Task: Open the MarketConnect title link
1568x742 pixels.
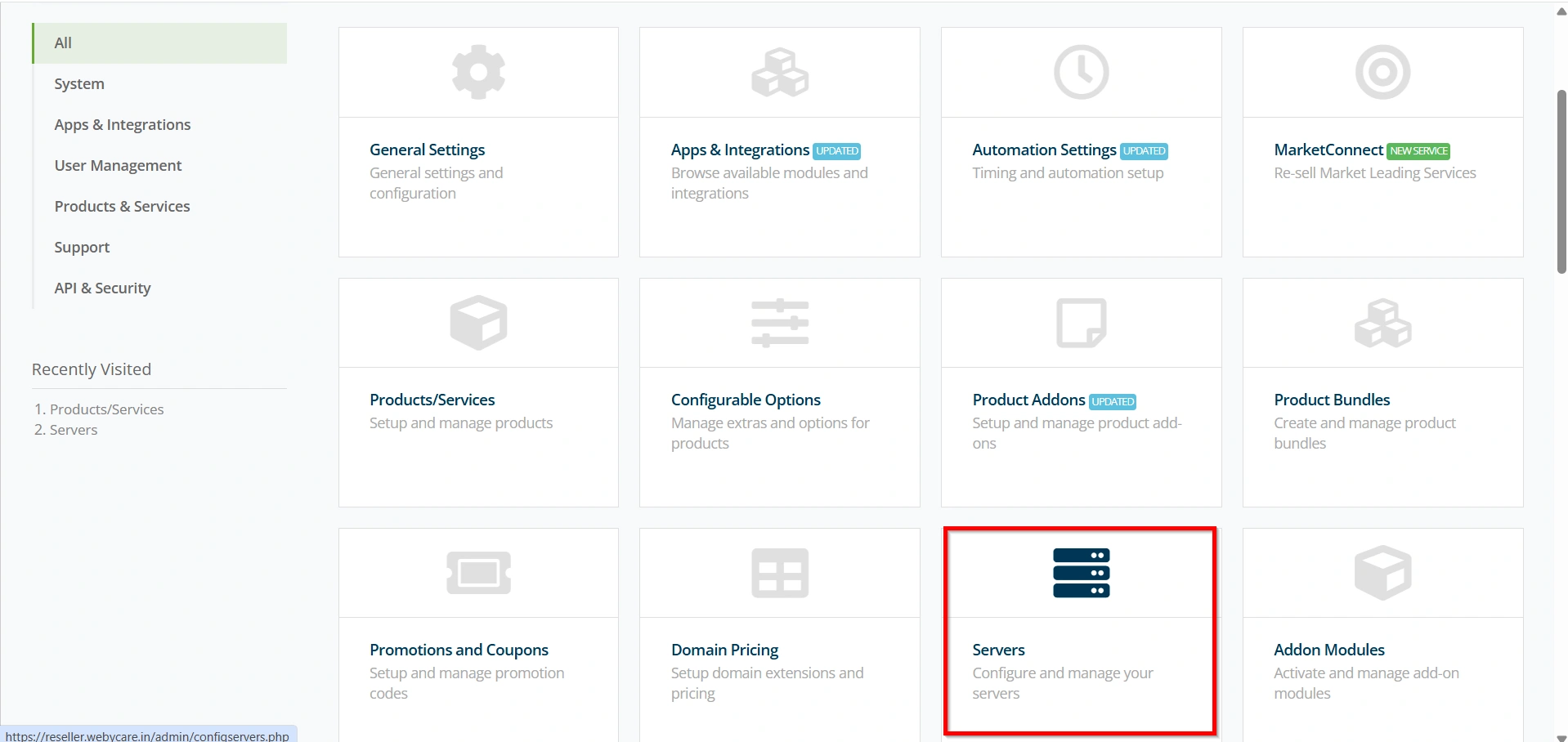Action: coord(1328,150)
